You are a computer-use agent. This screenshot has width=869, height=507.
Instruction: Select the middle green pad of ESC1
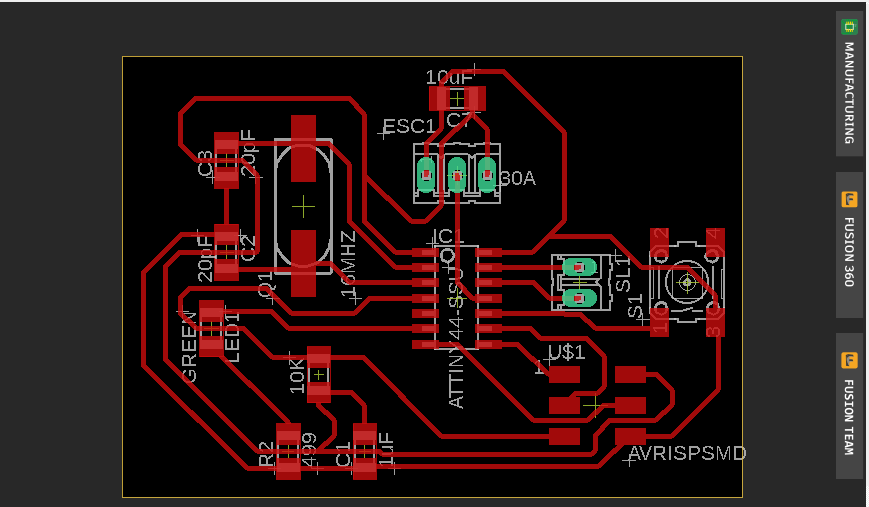[457, 175]
